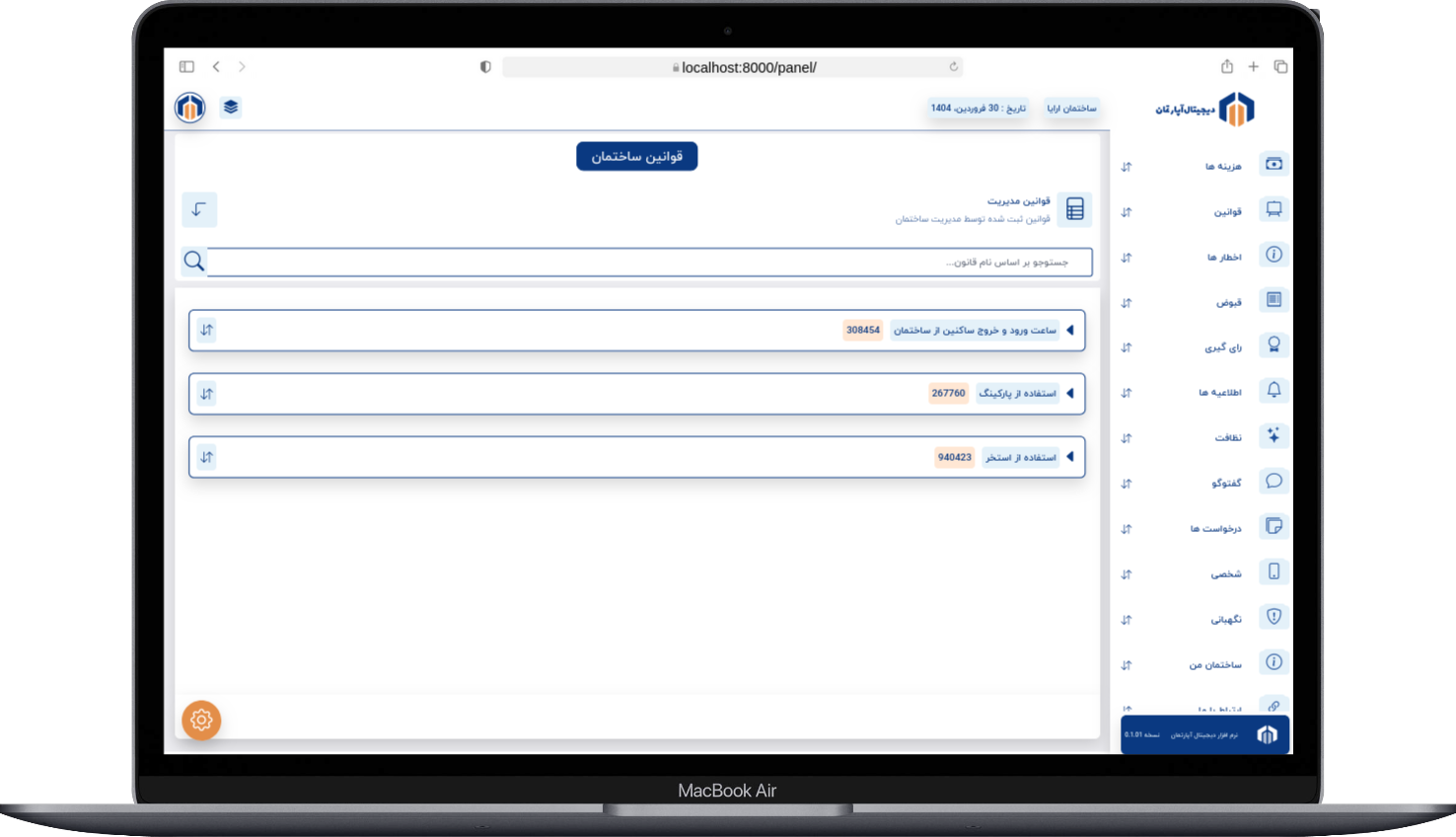
Task: Expand the rule ساعت ورود و خروج ساکنین
Action: tap(1070, 331)
